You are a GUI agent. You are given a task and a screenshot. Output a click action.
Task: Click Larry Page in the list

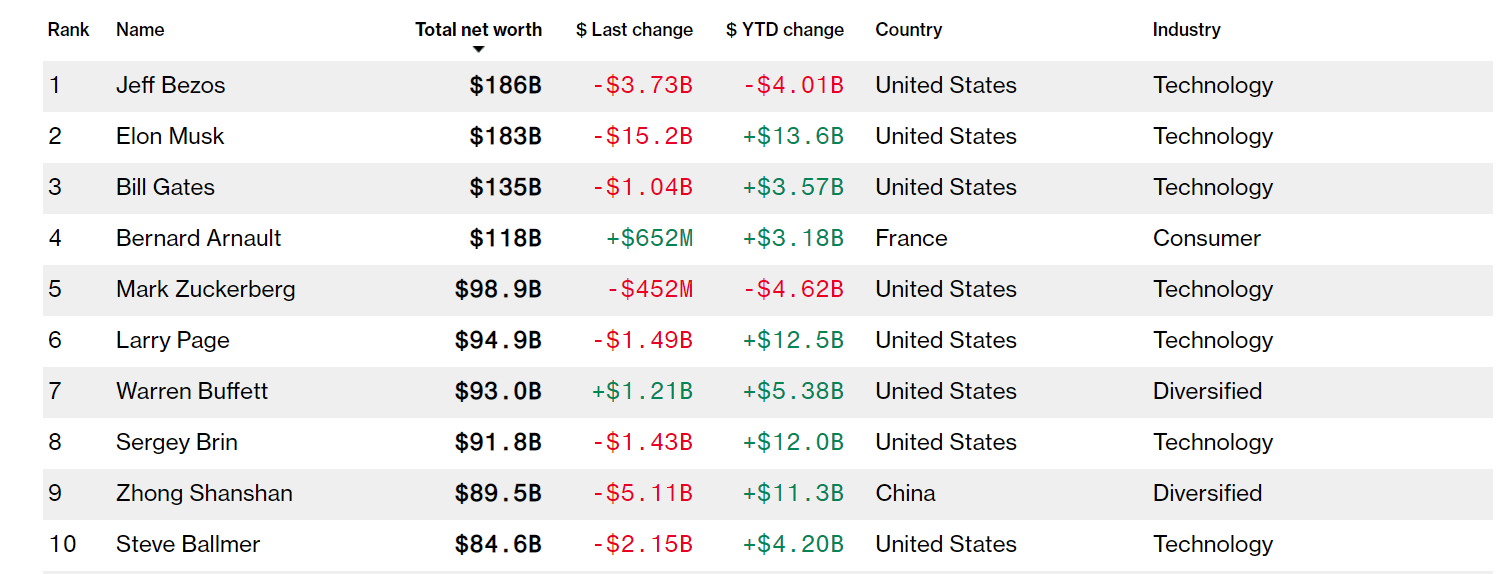point(173,341)
